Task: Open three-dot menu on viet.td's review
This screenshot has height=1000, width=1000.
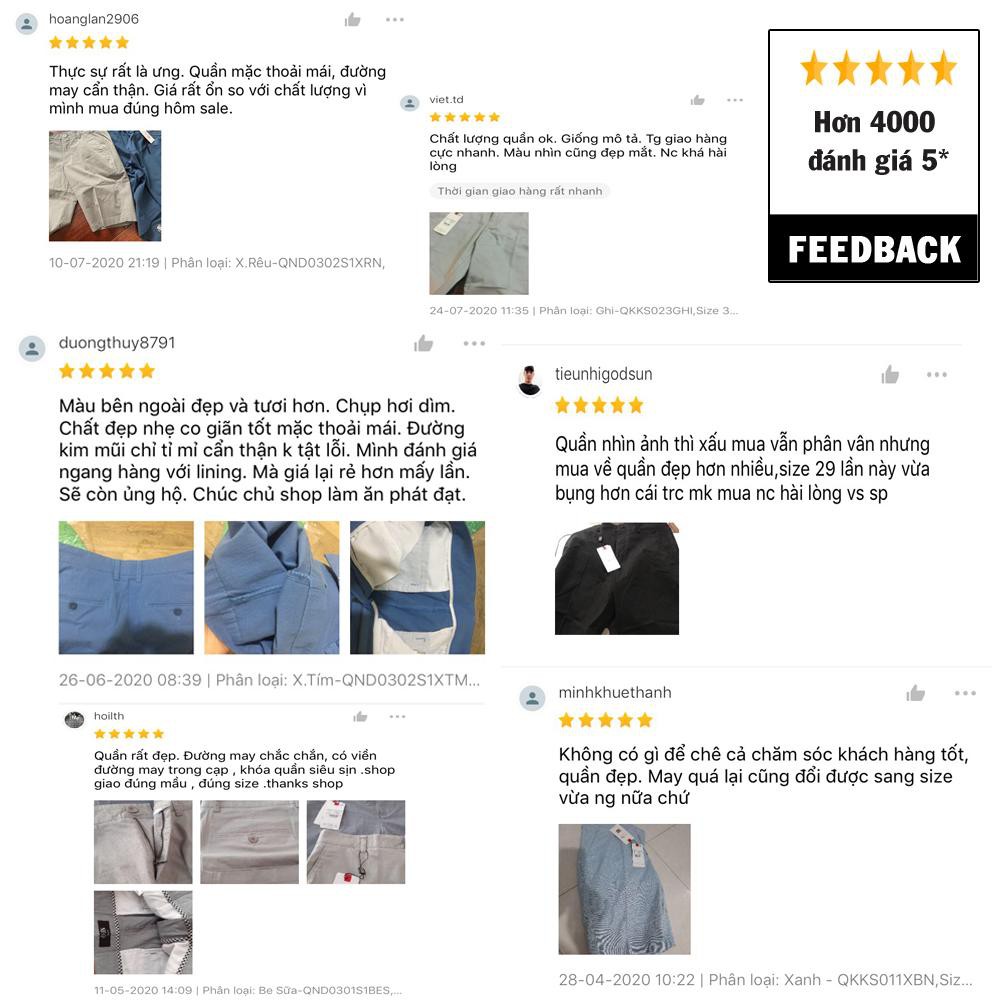Action: point(735,100)
